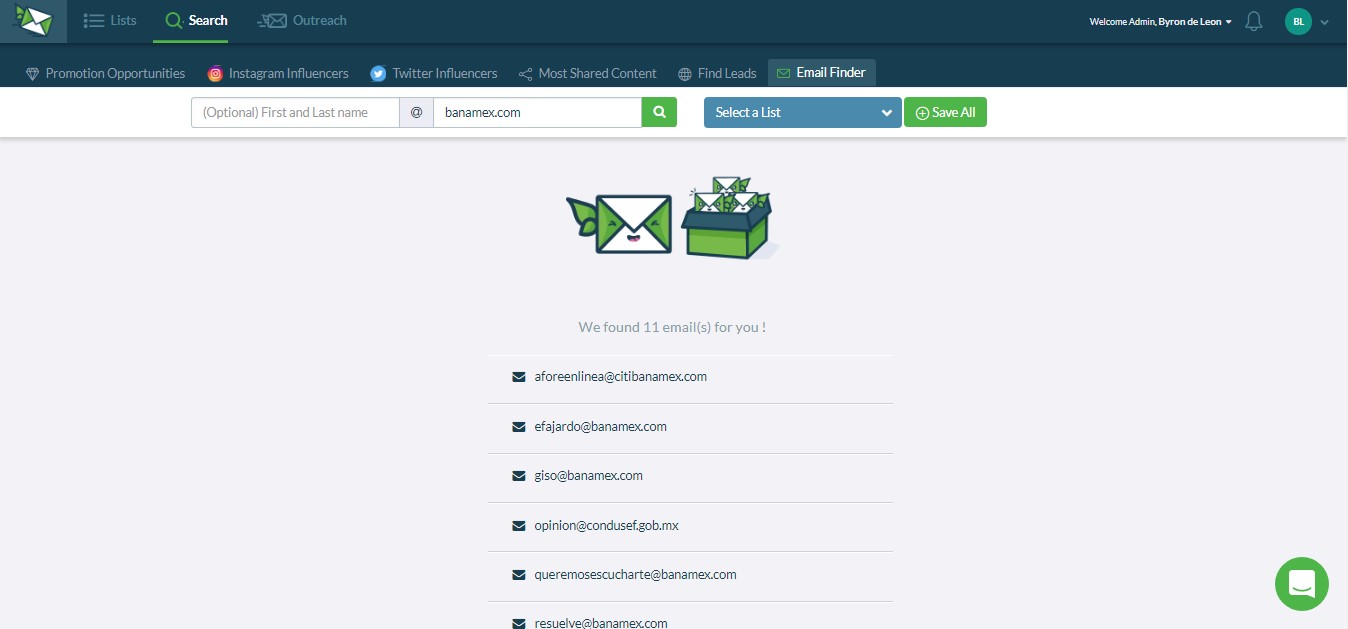Switch to Twitter Influencers tab
The width and height of the screenshot is (1348, 629).
tap(433, 73)
